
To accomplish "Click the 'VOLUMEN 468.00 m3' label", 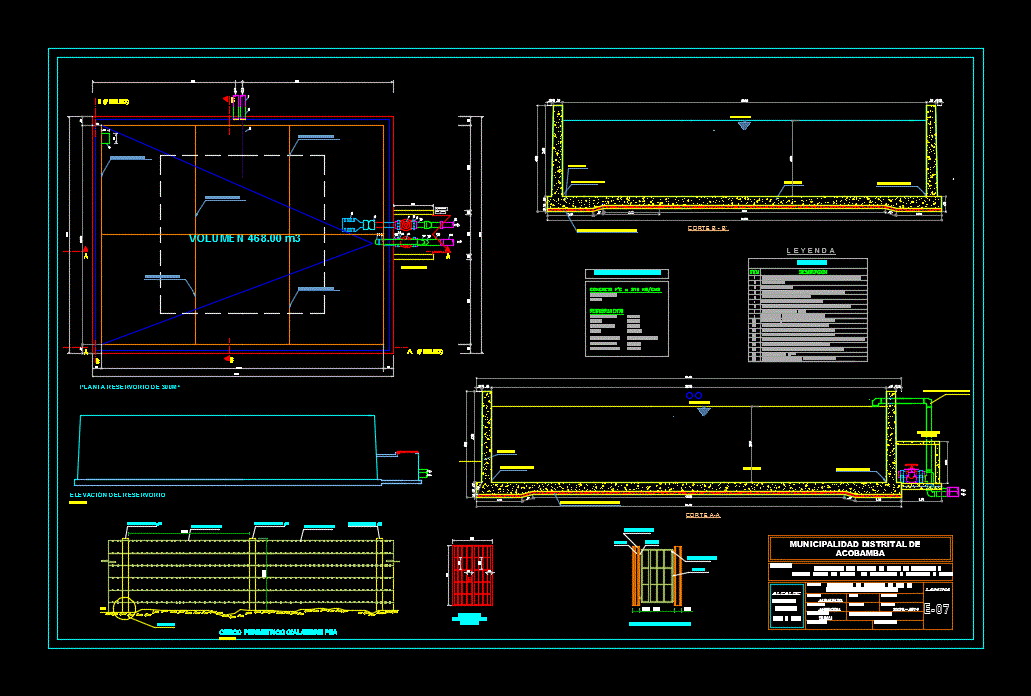I will pos(245,239).
